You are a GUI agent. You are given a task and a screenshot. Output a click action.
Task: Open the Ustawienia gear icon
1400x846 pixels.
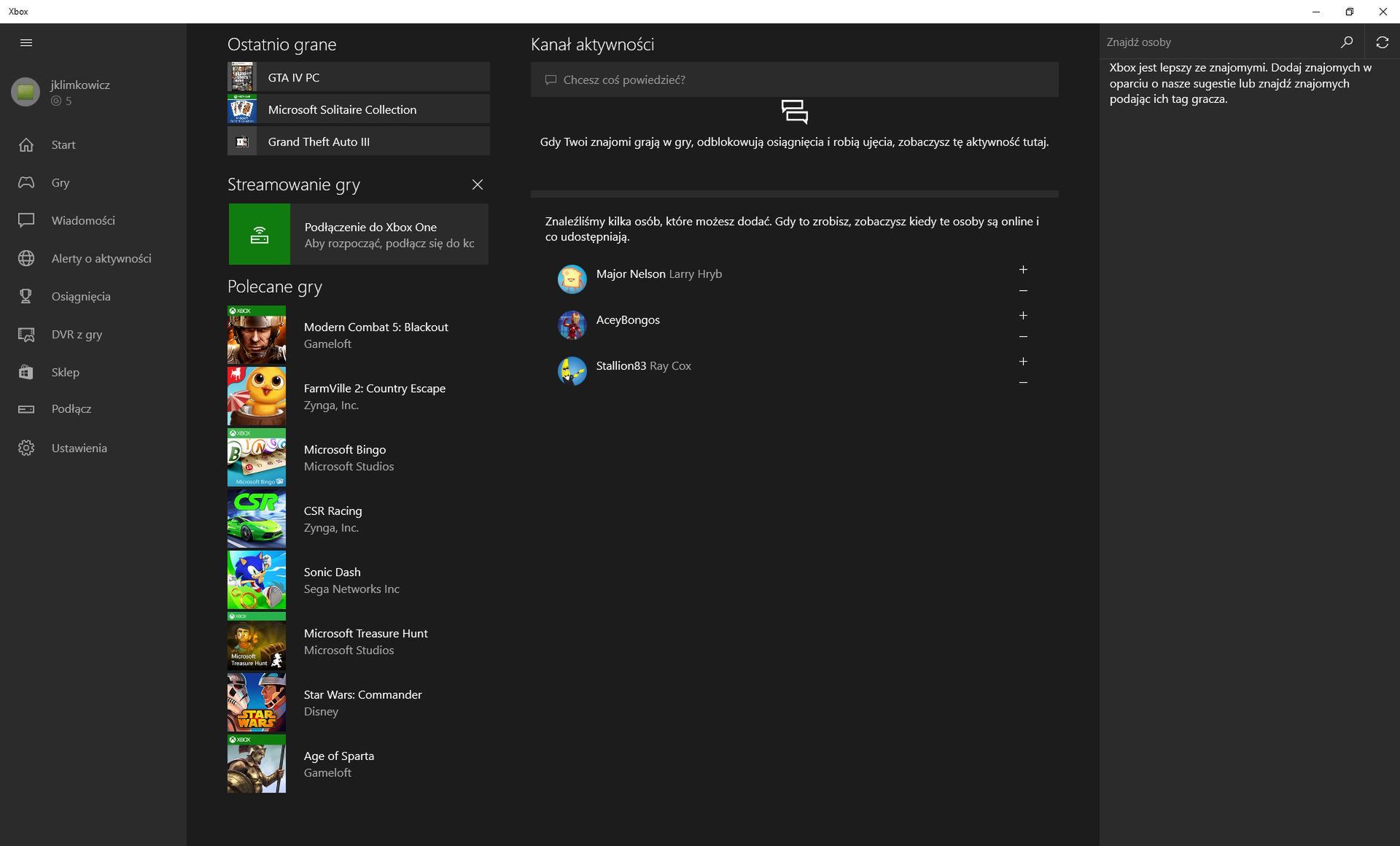(26, 448)
